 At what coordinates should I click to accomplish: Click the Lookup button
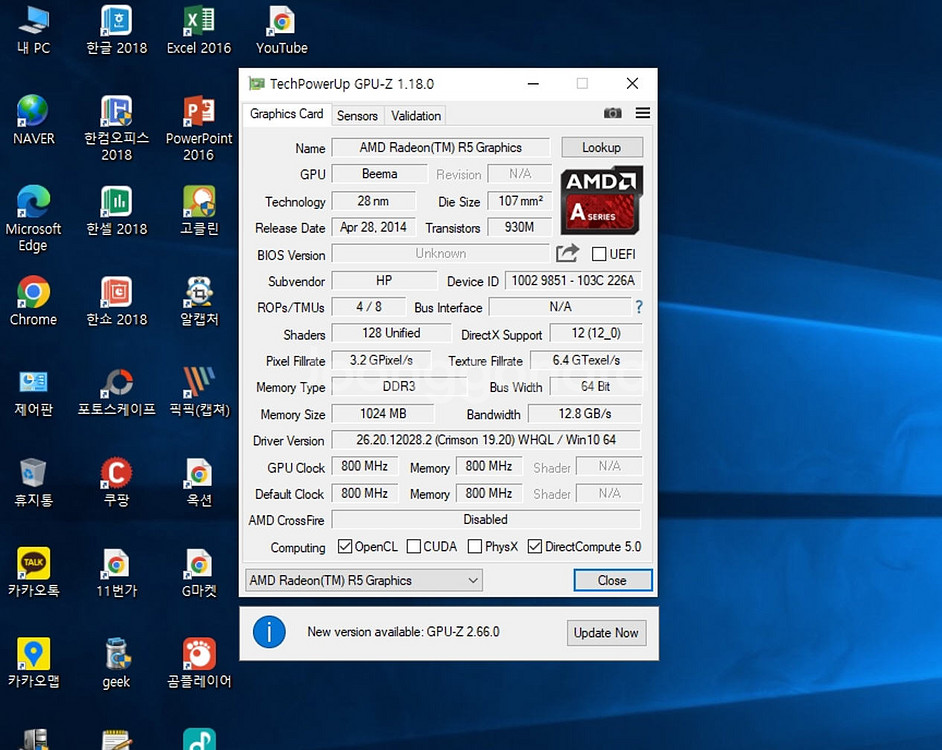point(602,147)
